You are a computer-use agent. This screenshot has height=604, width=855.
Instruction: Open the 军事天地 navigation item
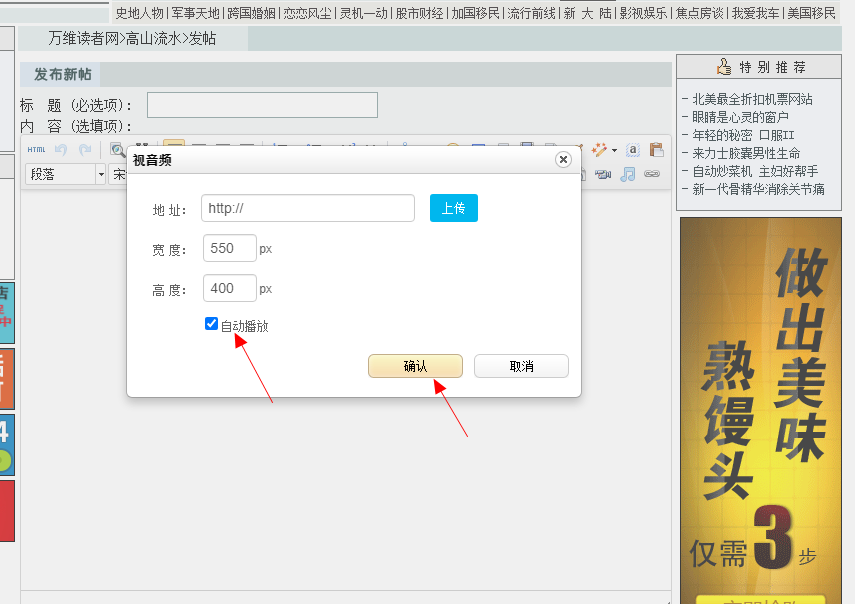195,13
